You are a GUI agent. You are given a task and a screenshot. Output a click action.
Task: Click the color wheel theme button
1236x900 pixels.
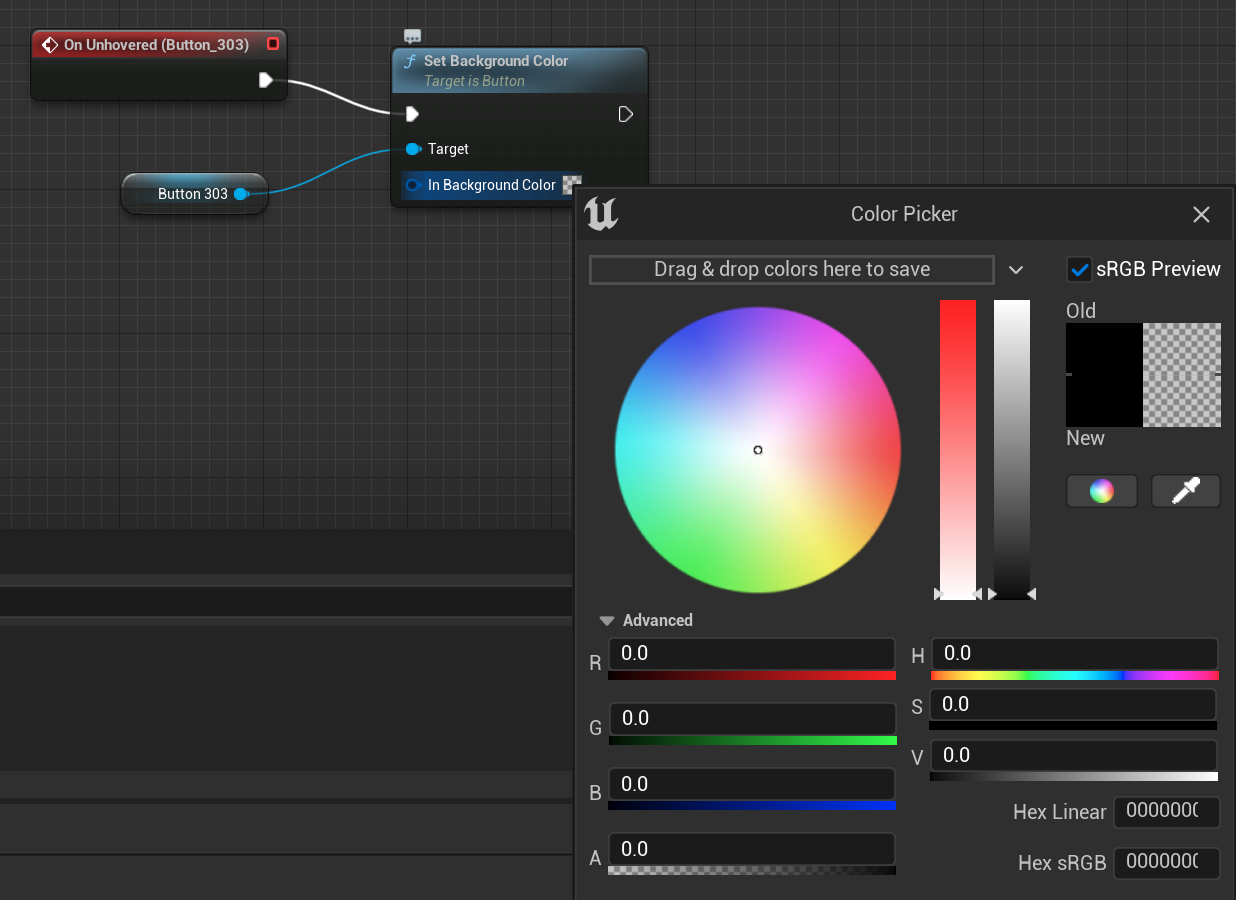1101,491
